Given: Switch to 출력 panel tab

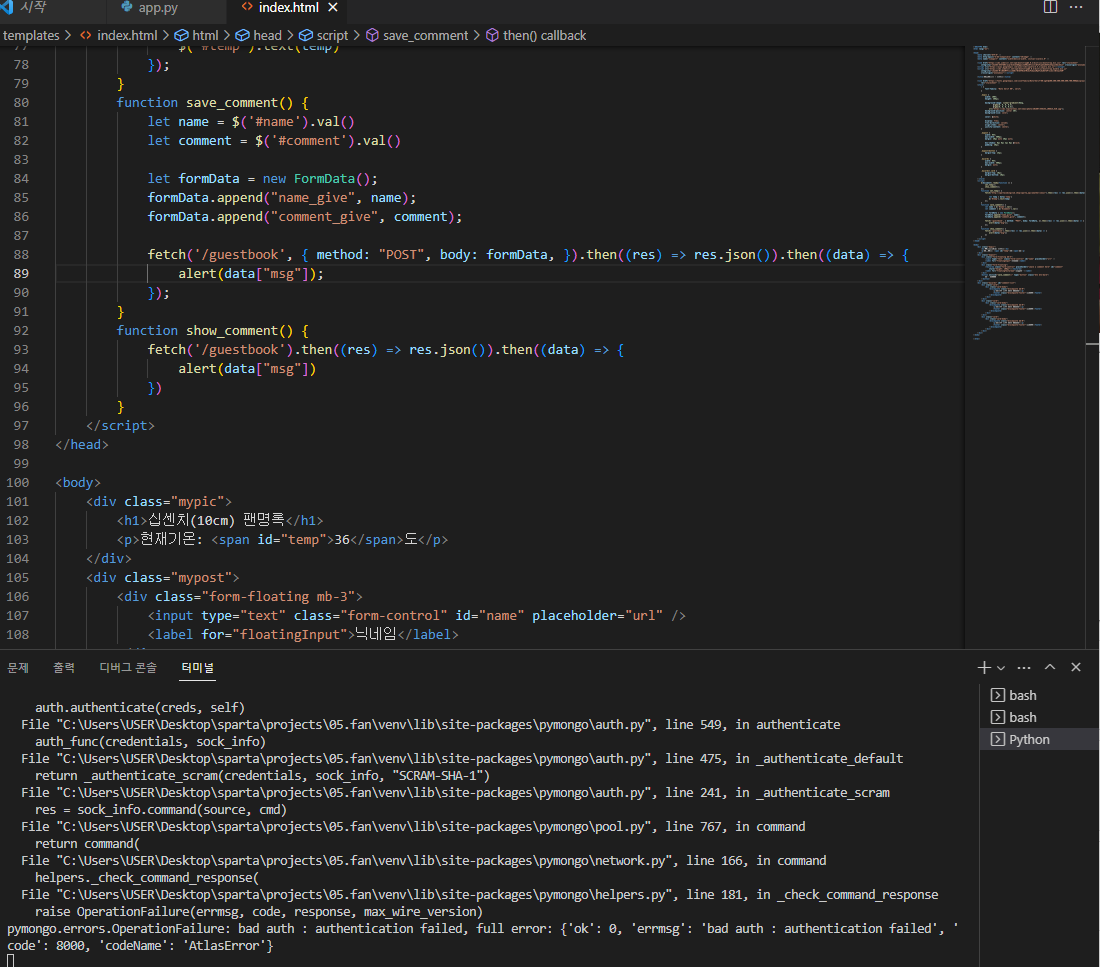Looking at the screenshot, I should tap(64, 667).
